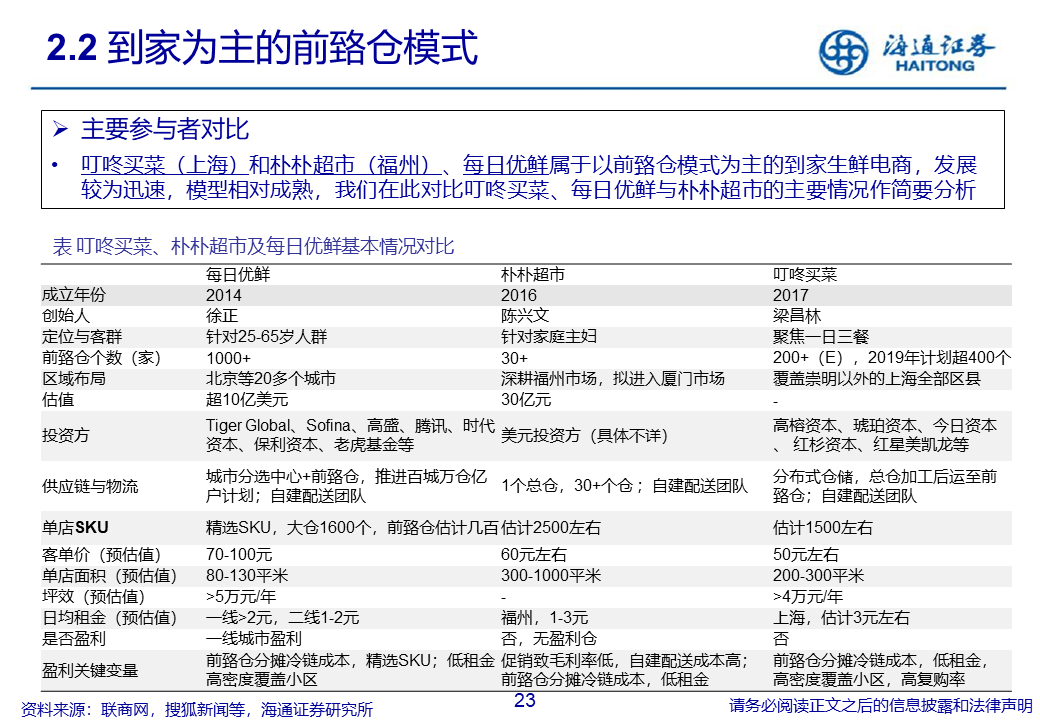The image size is (1040, 720).
Task: Click cell 30亿元
Action: tap(526, 400)
